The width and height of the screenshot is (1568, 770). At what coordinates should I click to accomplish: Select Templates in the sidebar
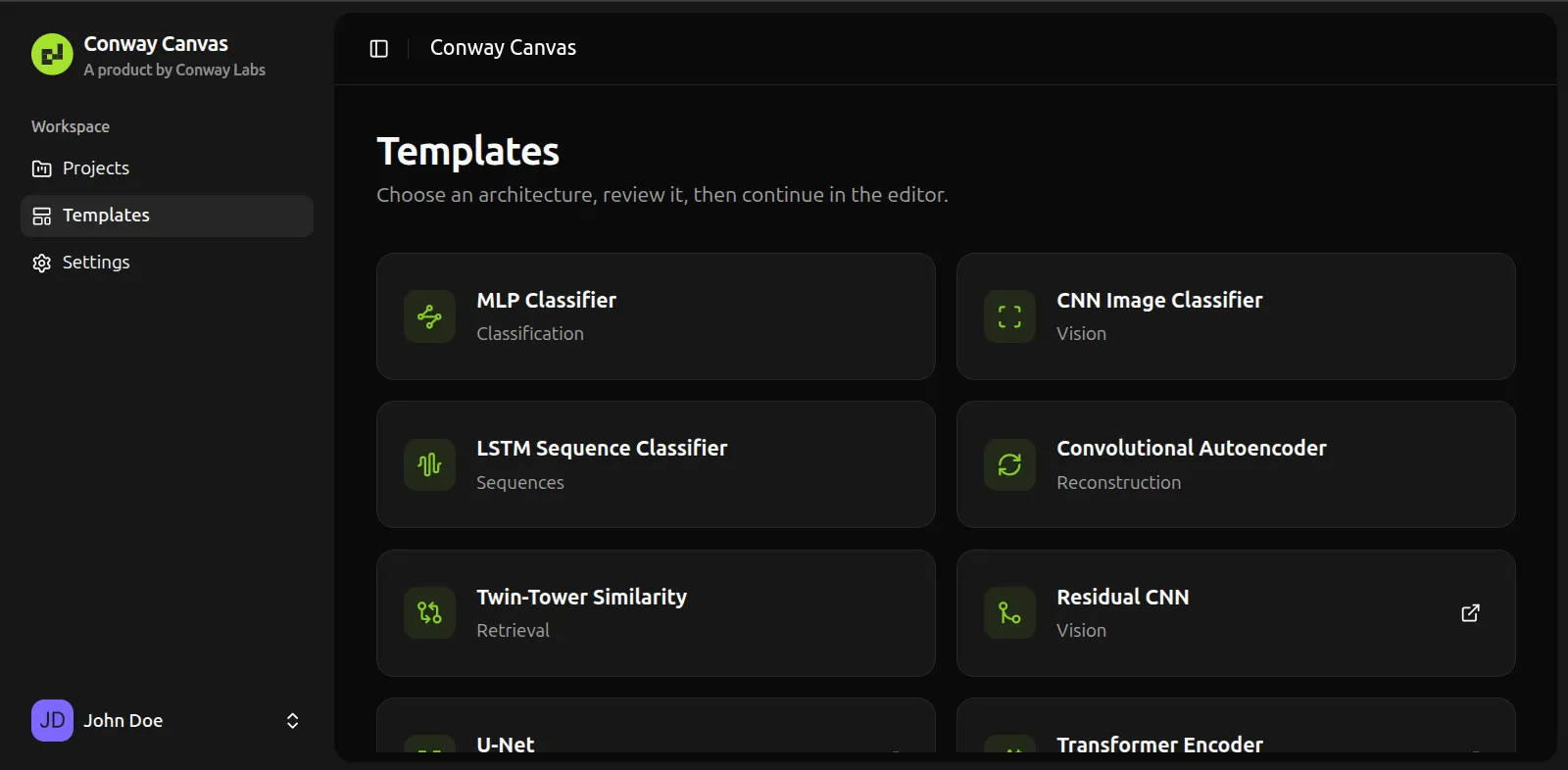pyautogui.click(x=167, y=216)
